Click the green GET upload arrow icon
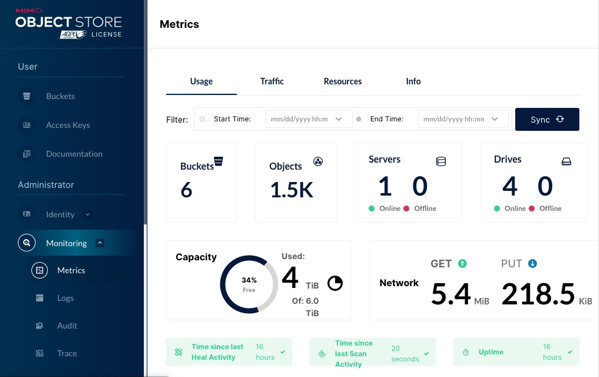The image size is (599, 377). 462,264
